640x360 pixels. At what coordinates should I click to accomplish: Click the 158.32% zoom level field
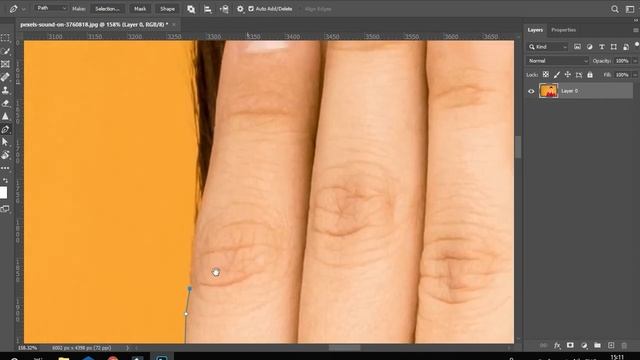point(27,348)
